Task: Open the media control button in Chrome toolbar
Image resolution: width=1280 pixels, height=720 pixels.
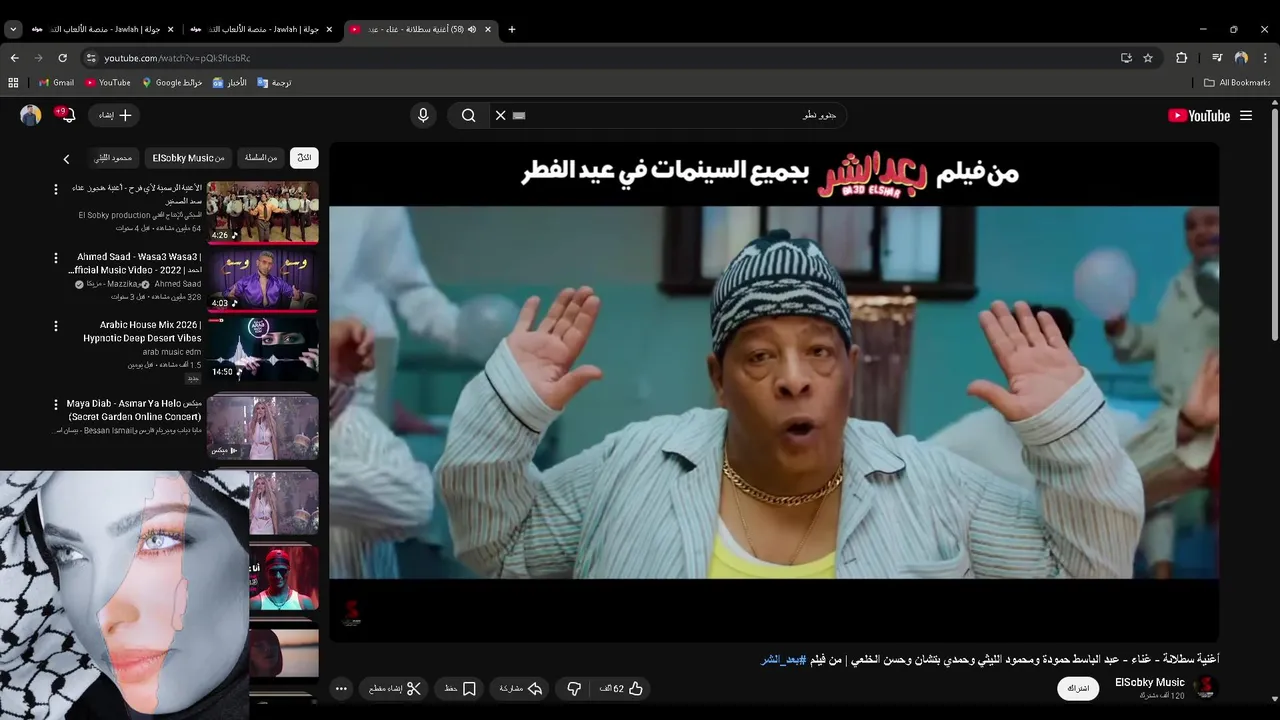Action: pyautogui.click(x=1217, y=58)
